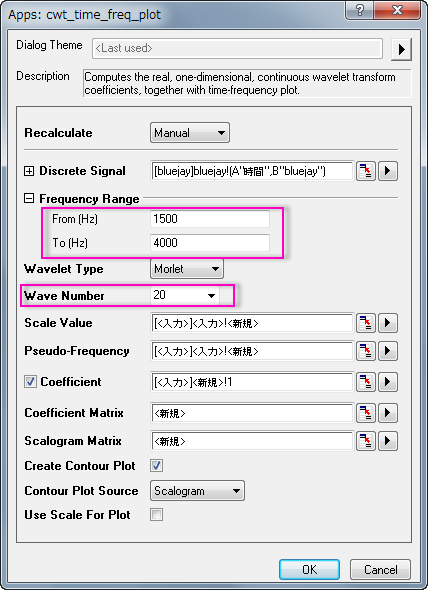Select the range selector icon for Pseudo-Frequency

(366, 351)
